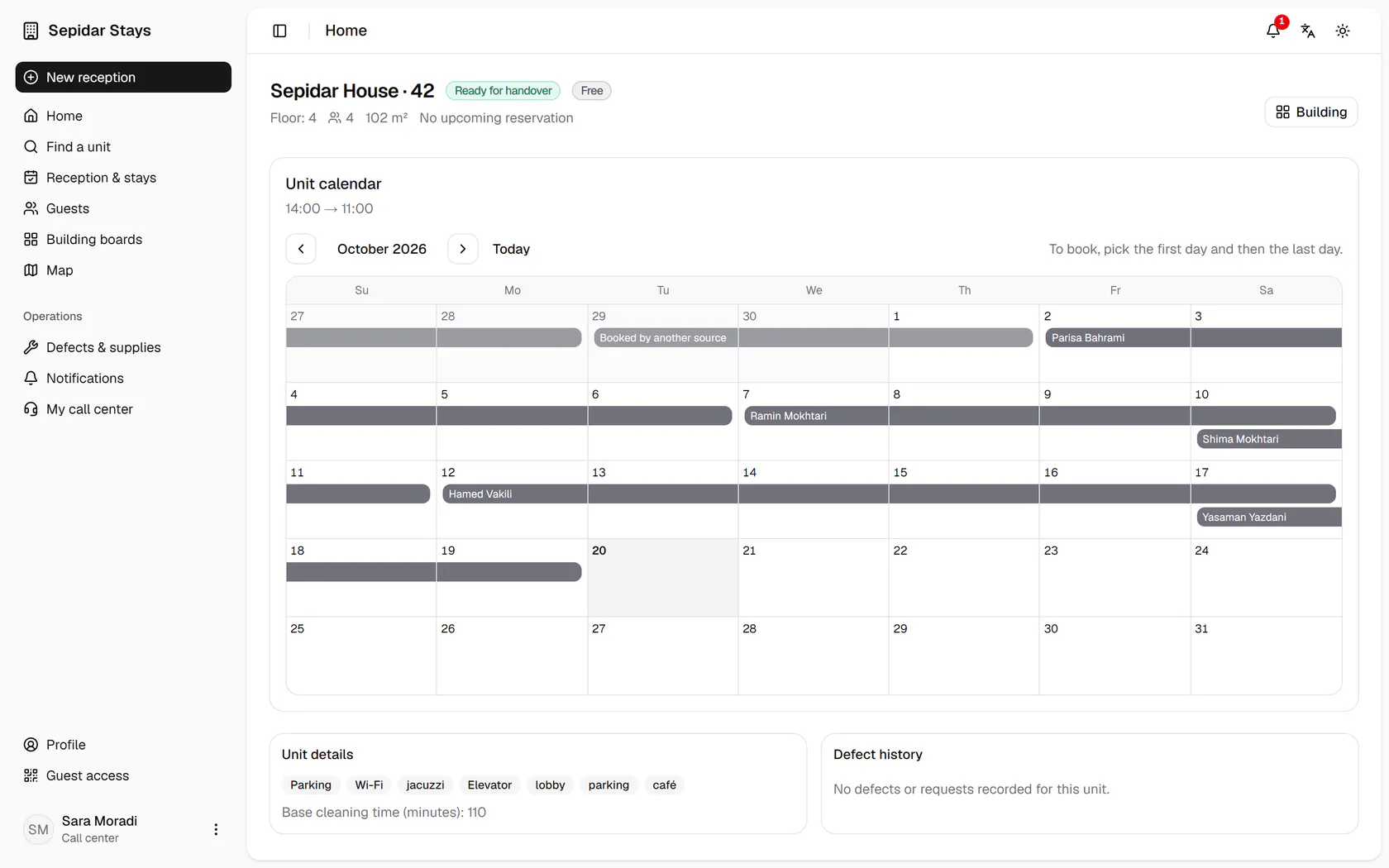Open the Map page
Screen dimensions: 1389x868
[123, 270]
